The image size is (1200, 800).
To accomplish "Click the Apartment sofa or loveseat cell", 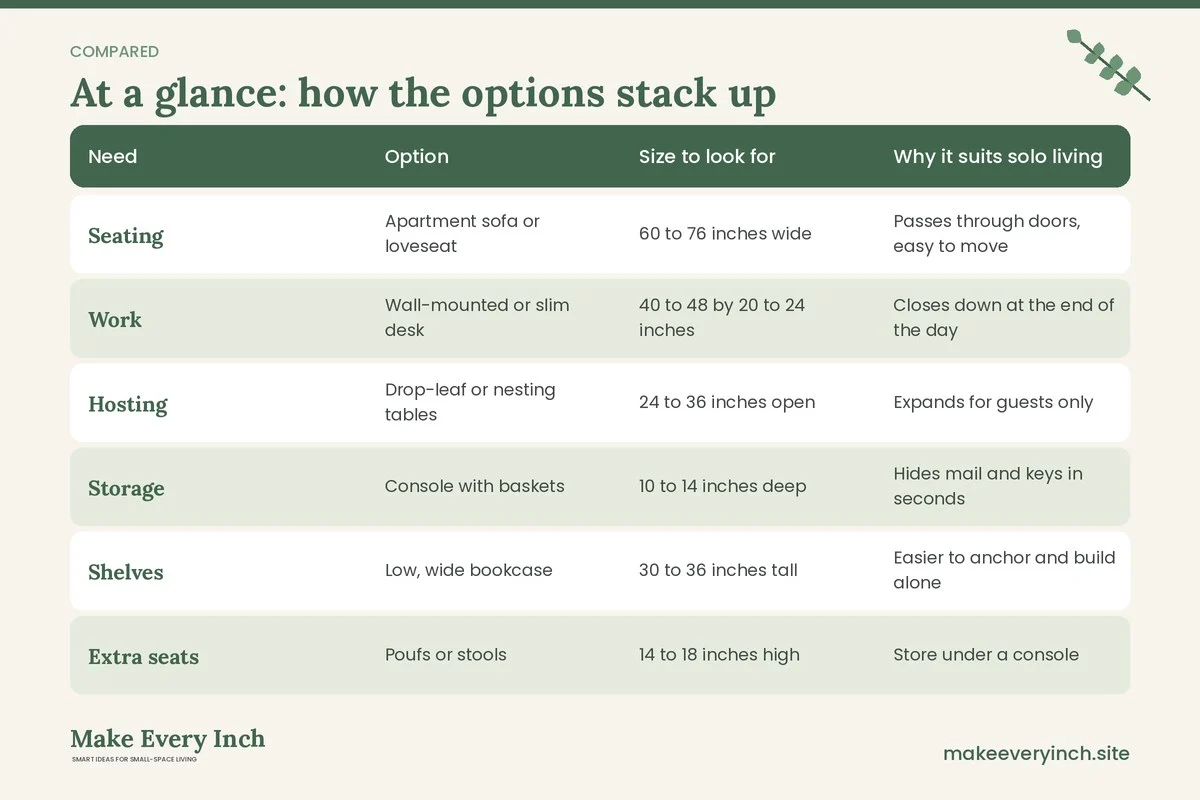I will [x=462, y=234].
